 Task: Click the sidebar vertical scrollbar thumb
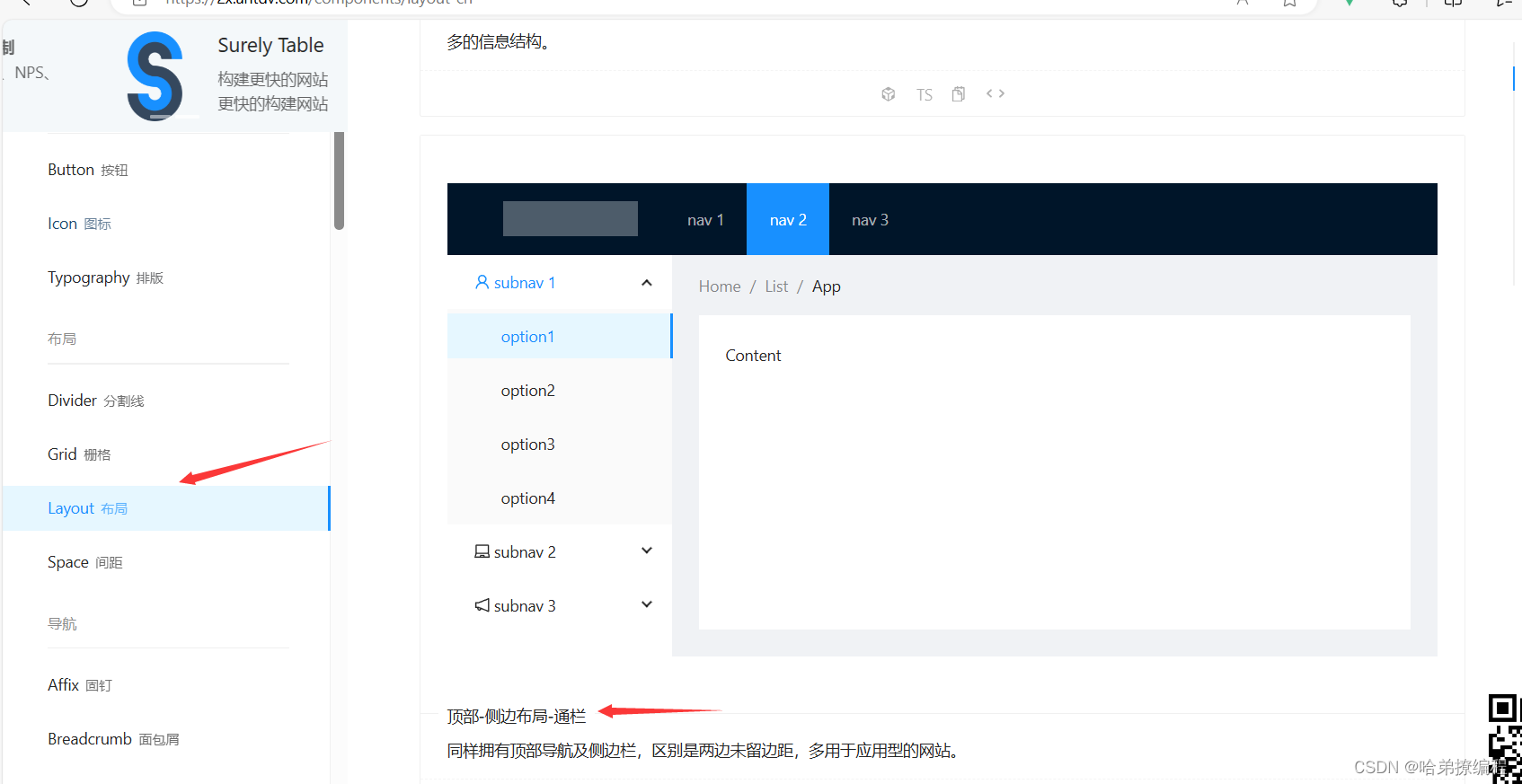coord(339,180)
